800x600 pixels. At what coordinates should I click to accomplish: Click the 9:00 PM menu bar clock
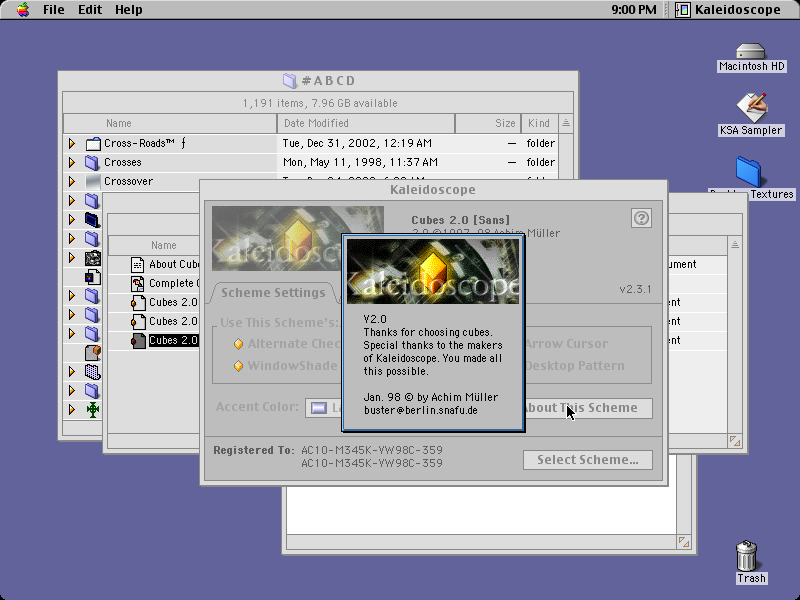coord(634,10)
